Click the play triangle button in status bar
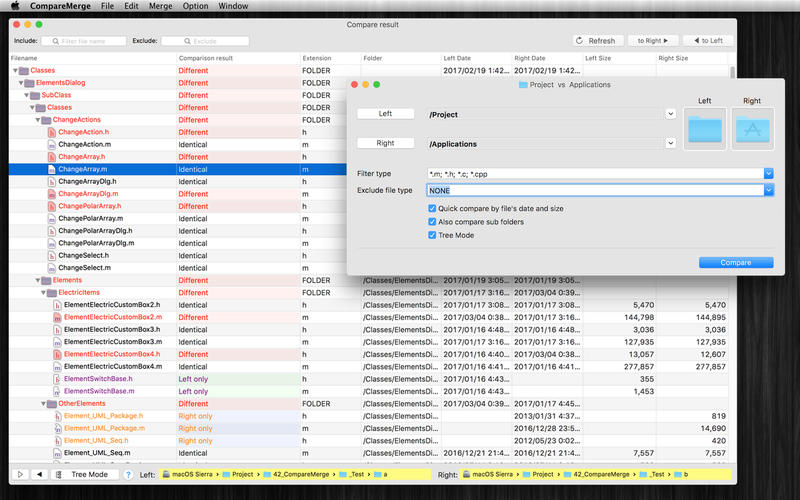800x500 pixels. tap(20, 474)
